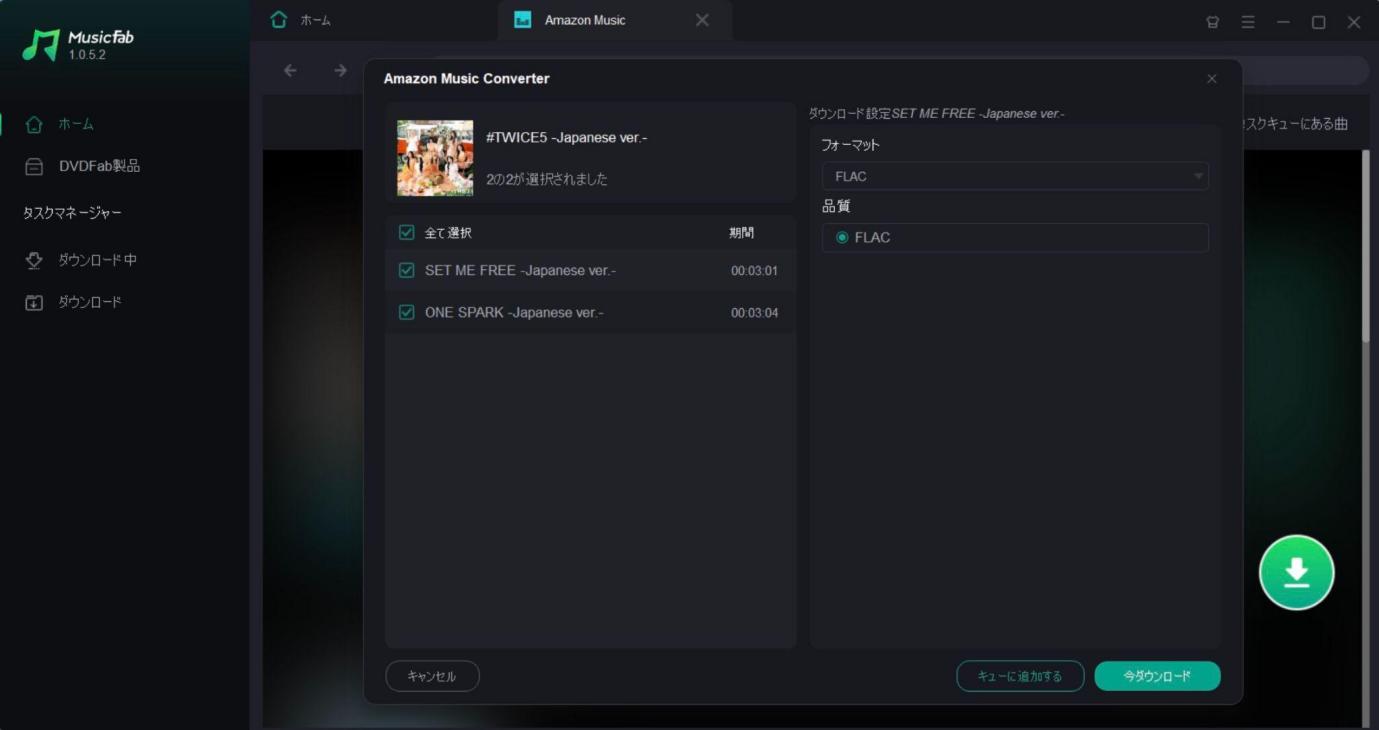Minimize the MusicFab window
The width and height of the screenshot is (1379, 730).
coord(1283,22)
